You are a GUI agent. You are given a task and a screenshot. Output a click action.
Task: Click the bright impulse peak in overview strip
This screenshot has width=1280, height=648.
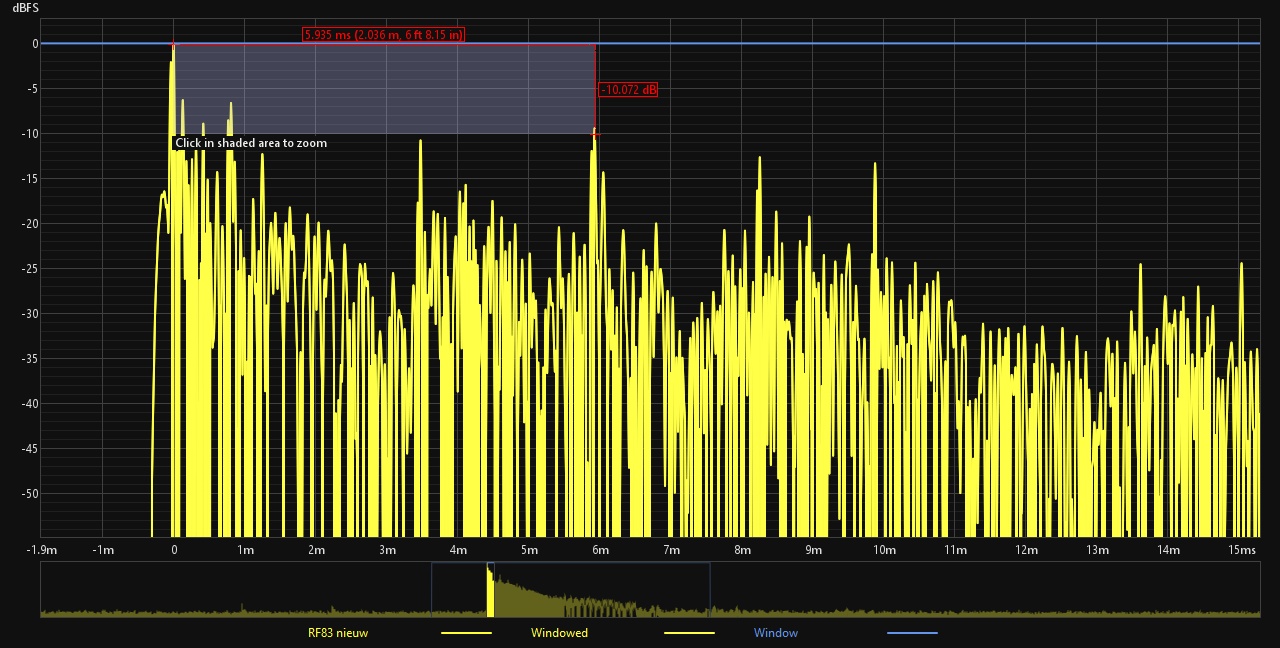[x=490, y=590]
